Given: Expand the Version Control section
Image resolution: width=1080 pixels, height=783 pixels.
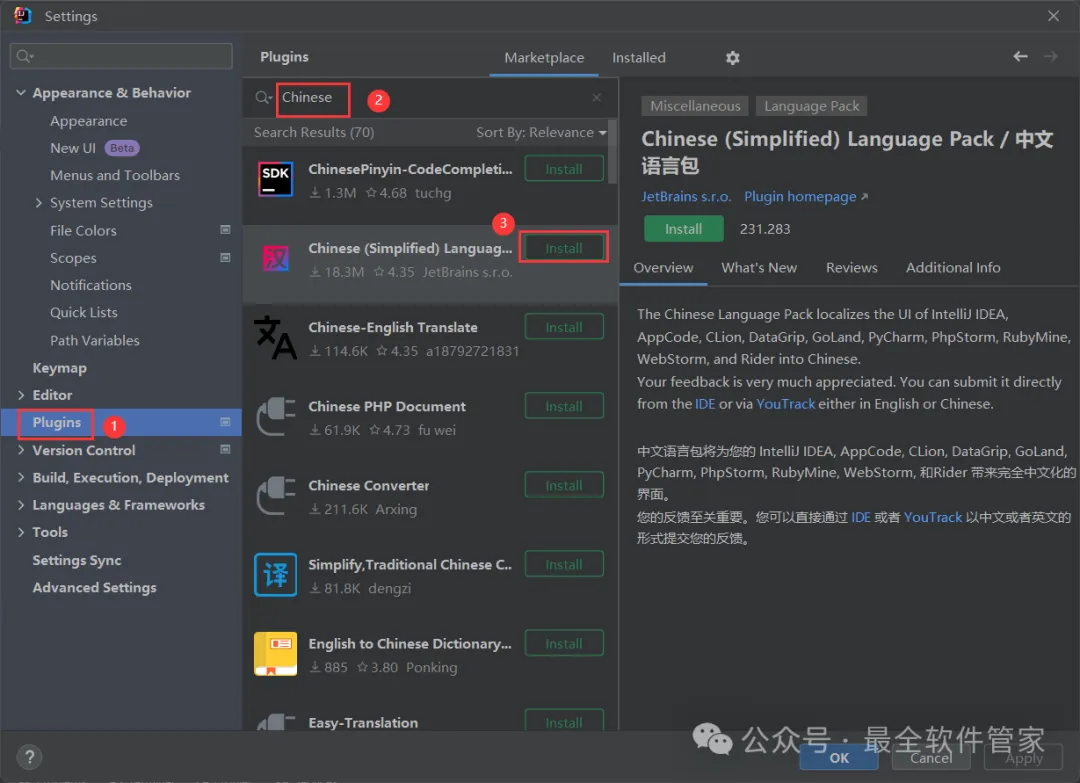Looking at the screenshot, I should 21,450.
